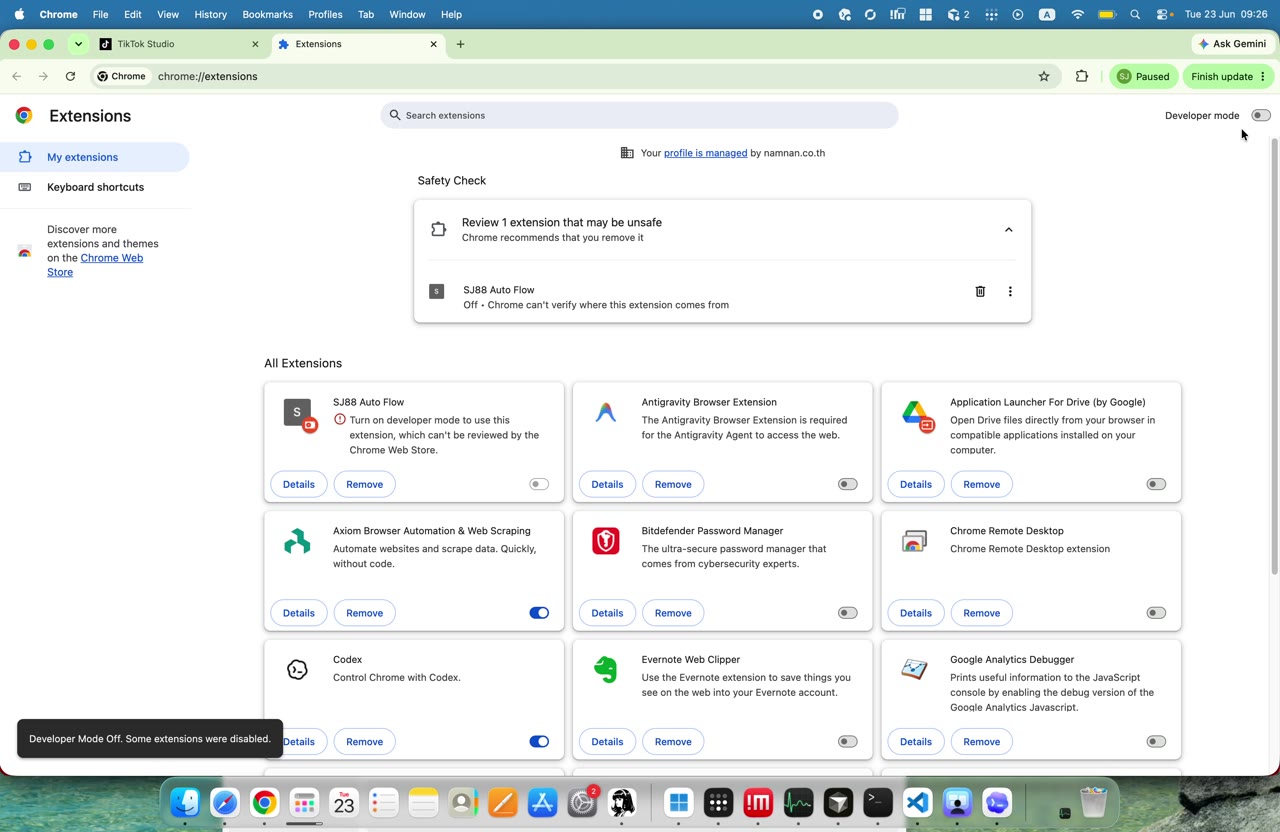
Task: Click the Antigravity Browser Extension logo
Action: click(x=606, y=412)
